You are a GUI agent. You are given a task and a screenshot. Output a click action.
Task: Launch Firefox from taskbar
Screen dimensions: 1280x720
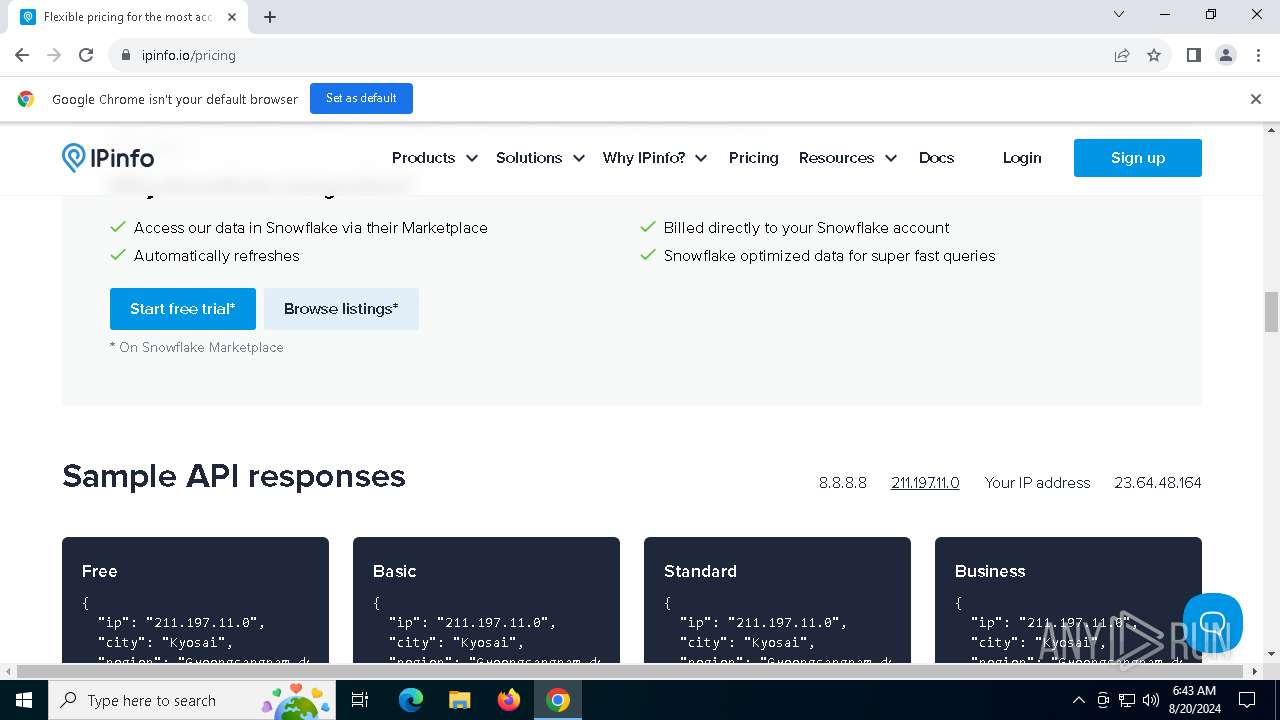point(509,700)
